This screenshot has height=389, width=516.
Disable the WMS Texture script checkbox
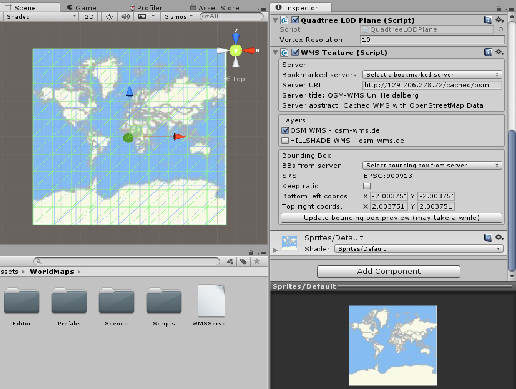point(295,52)
